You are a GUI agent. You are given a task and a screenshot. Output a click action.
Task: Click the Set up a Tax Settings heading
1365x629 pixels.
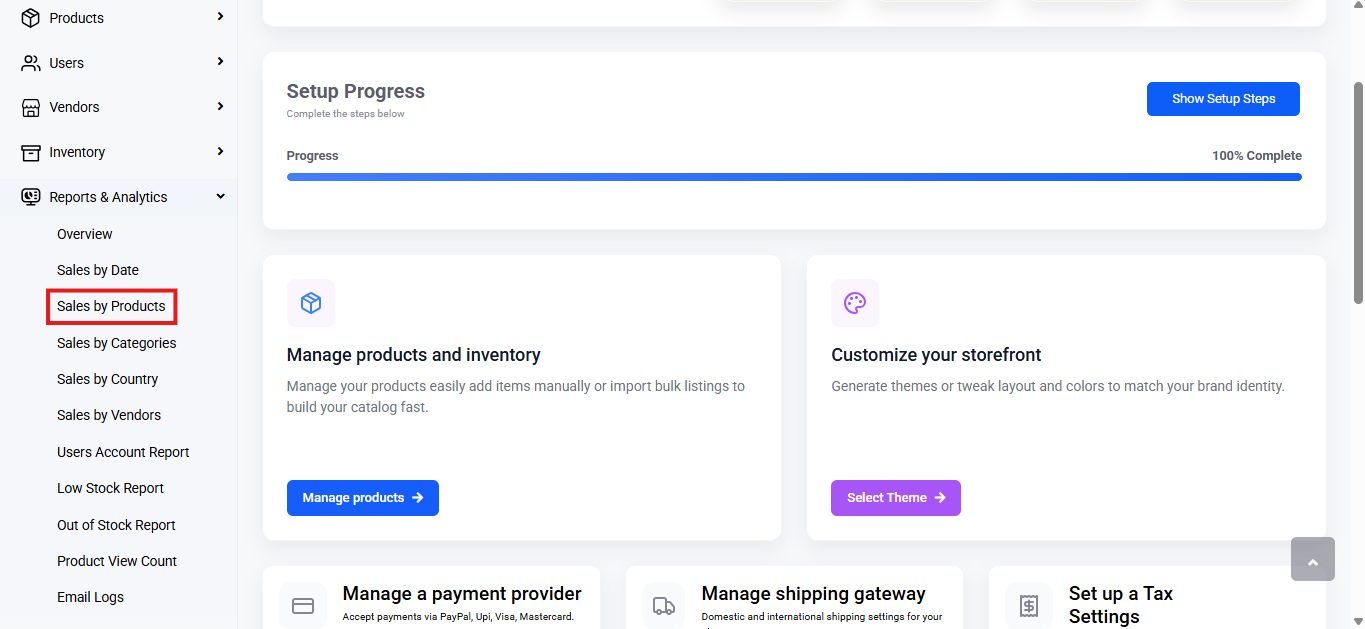click(1121, 605)
